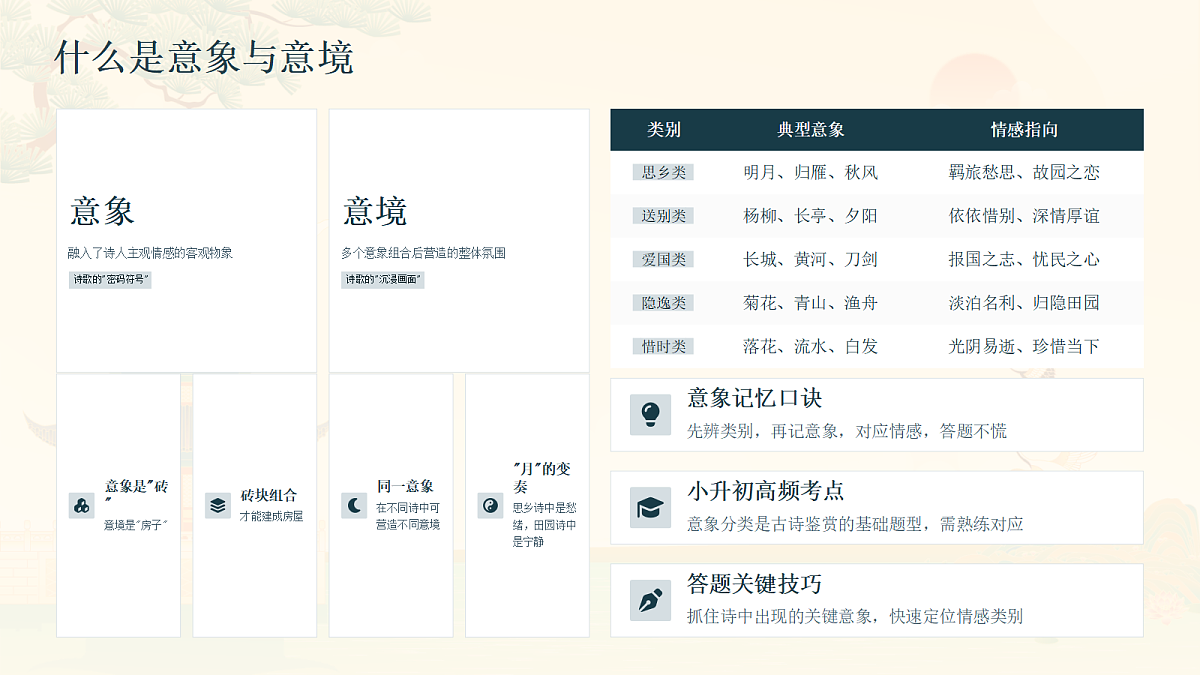
Task: Select the line 先辨类别，再记意象，对应情感，答题不慌
Action: 847,431
